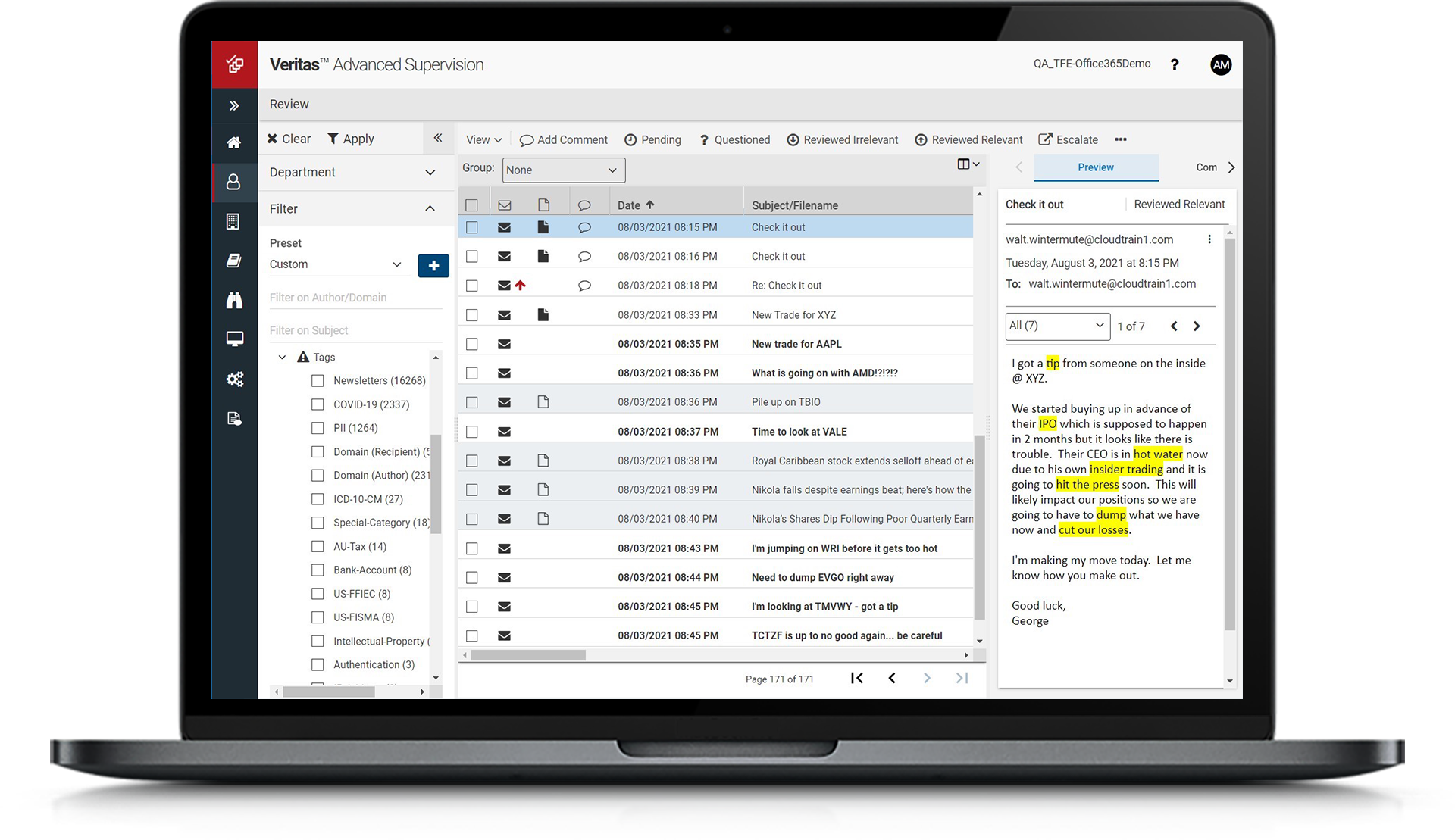
Task: Sort by the envelope column header
Action: [505, 205]
